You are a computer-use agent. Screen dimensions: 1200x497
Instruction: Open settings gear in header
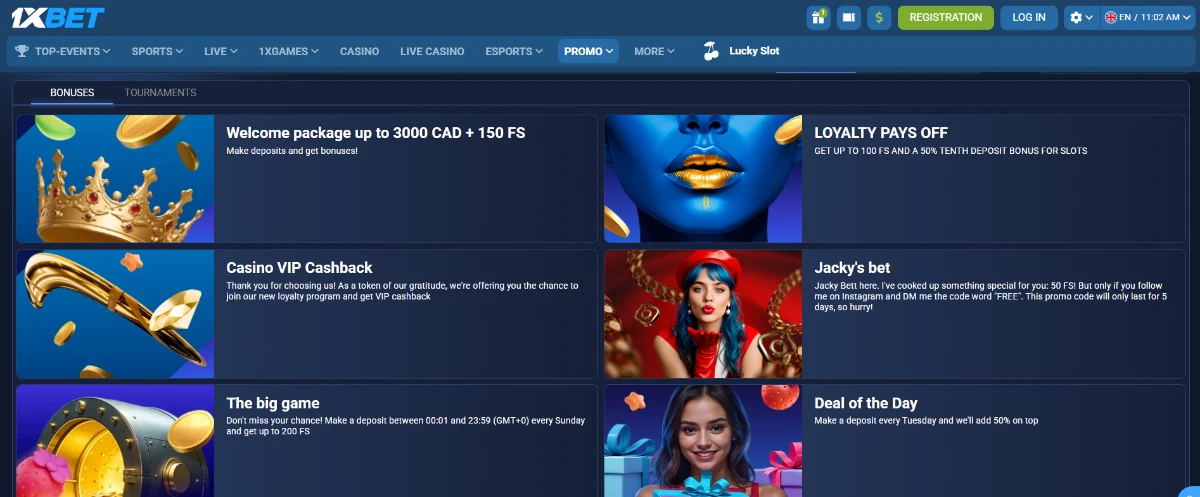(1076, 17)
